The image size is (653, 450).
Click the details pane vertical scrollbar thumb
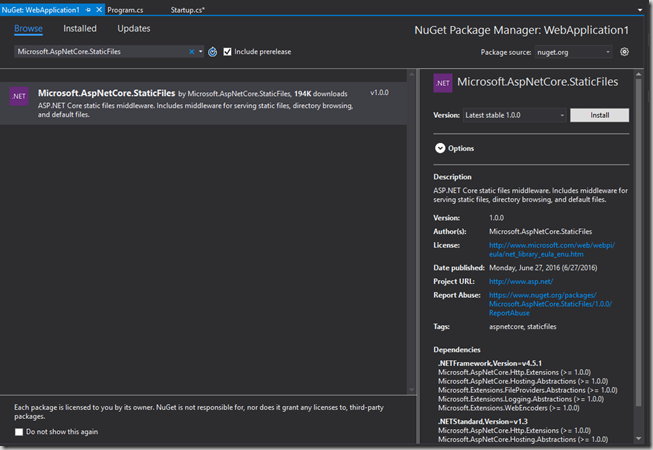tap(638, 241)
